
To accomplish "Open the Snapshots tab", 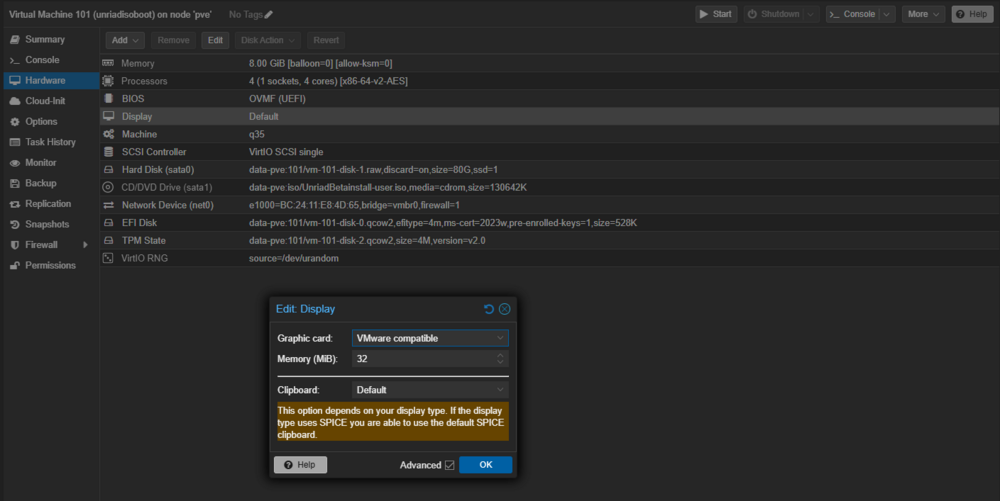I will click(x=49, y=224).
